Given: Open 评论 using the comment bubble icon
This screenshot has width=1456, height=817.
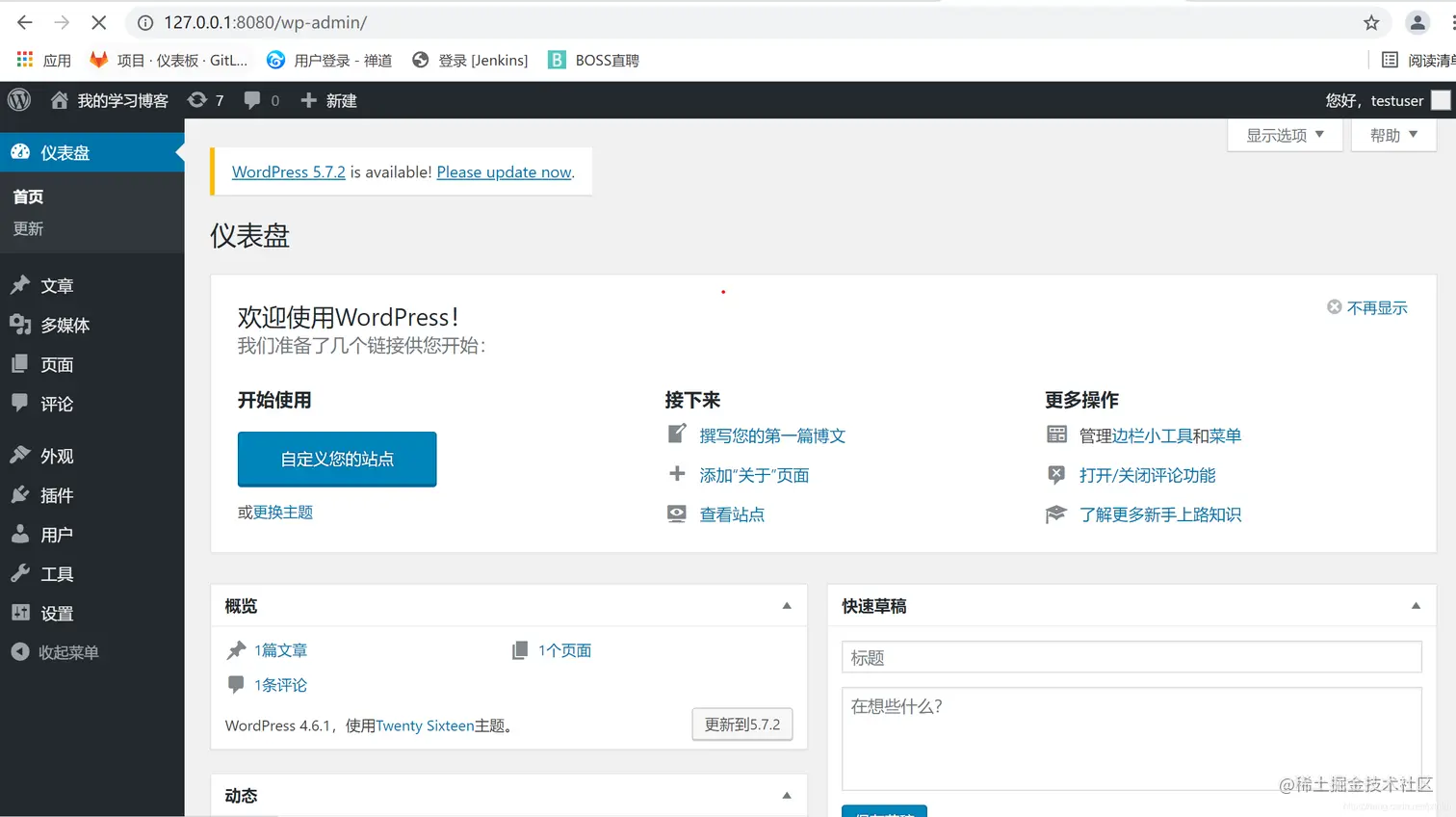Looking at the screenshot, I should [x=21, y=404].
